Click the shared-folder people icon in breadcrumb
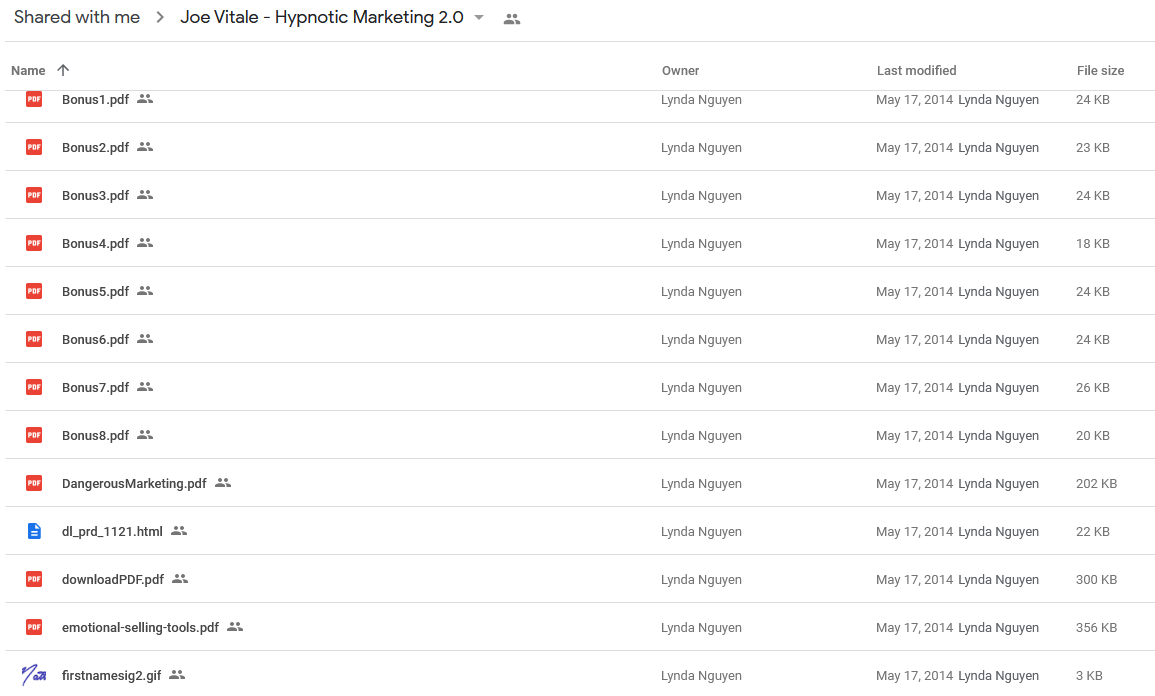Screen dimensions: 1155x696 (x=512, y=20)
